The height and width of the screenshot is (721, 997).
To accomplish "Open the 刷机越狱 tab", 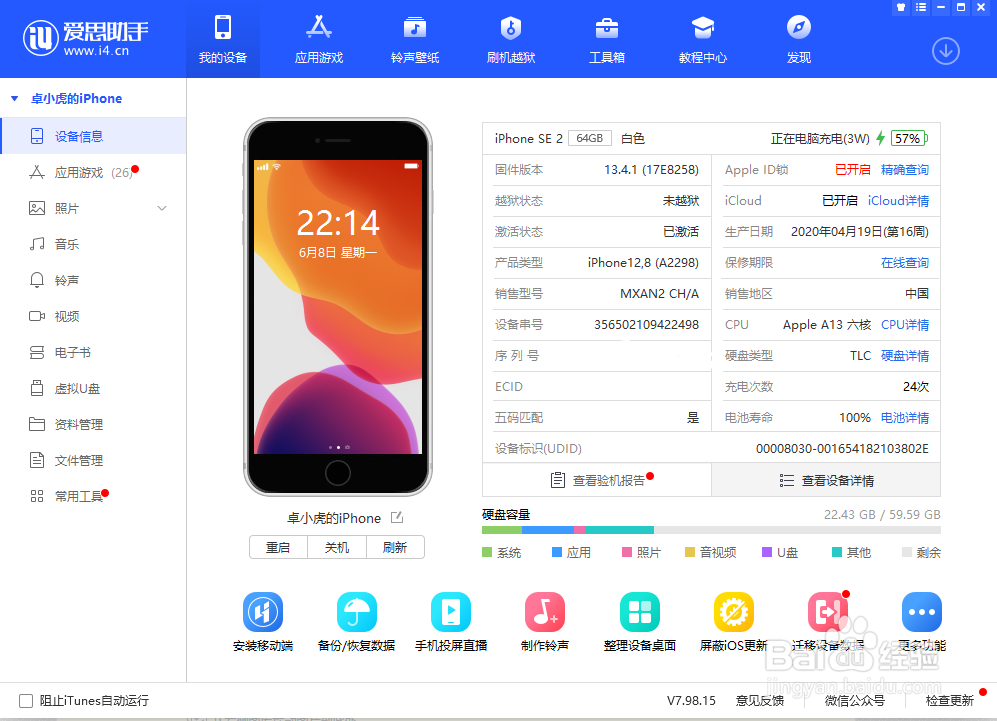I will pyautogui.click(x=511, y=39).
